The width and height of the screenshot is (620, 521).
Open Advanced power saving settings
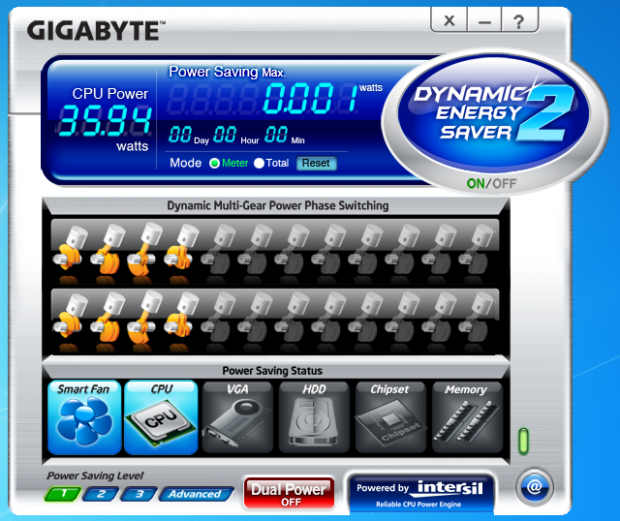click(x=196, y=494)
